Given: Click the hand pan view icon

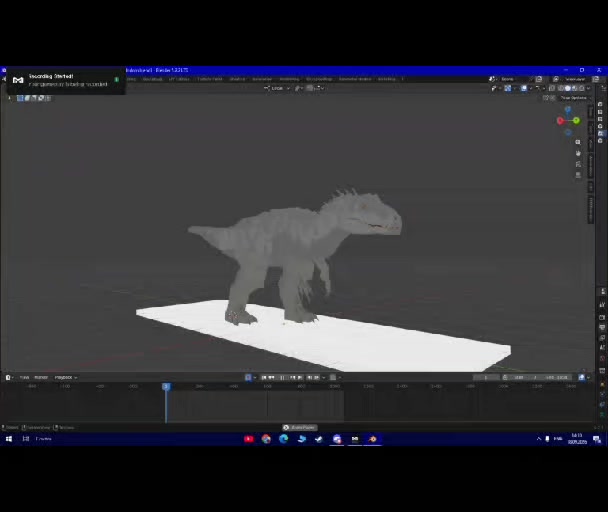Looking at the screenshot, I should pyautogui.click(x=578, y=153).
